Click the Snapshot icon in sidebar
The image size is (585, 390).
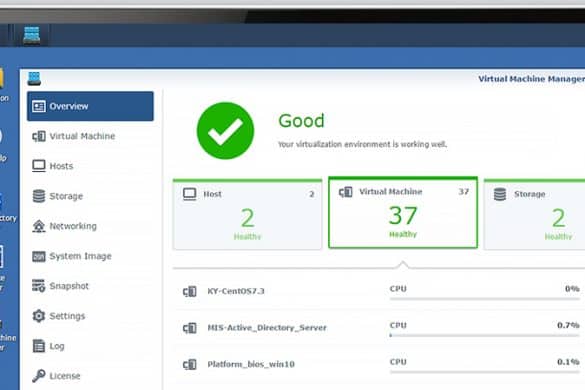(39, 286)
